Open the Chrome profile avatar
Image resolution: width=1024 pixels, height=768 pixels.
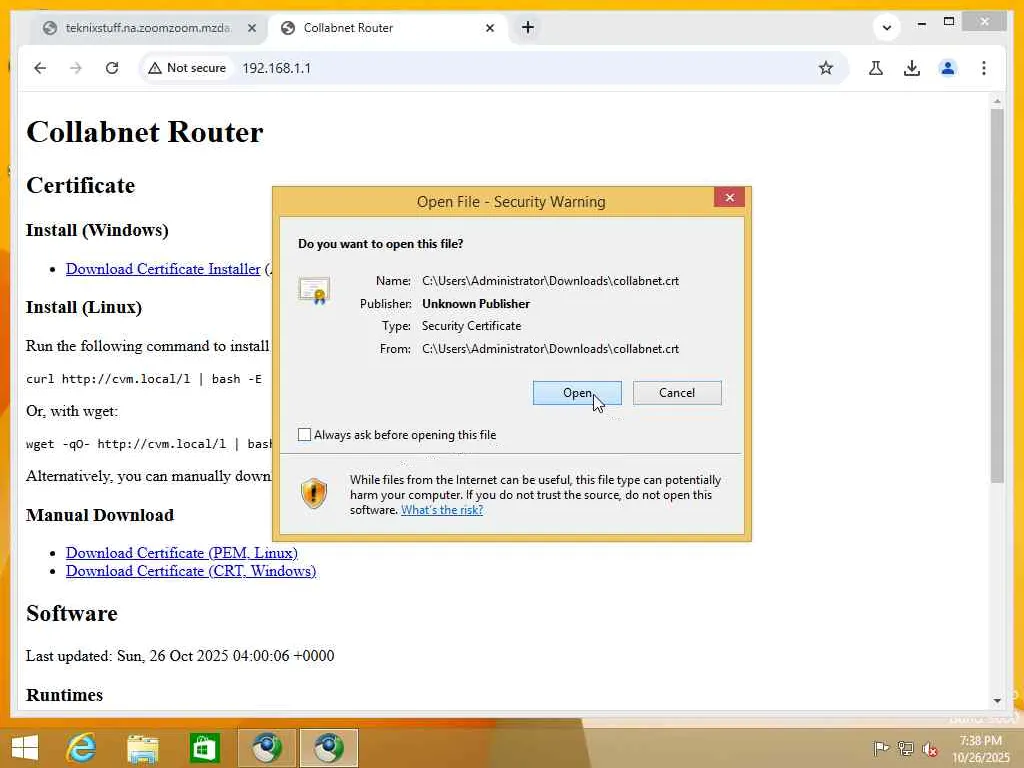(x=948, y=68)
